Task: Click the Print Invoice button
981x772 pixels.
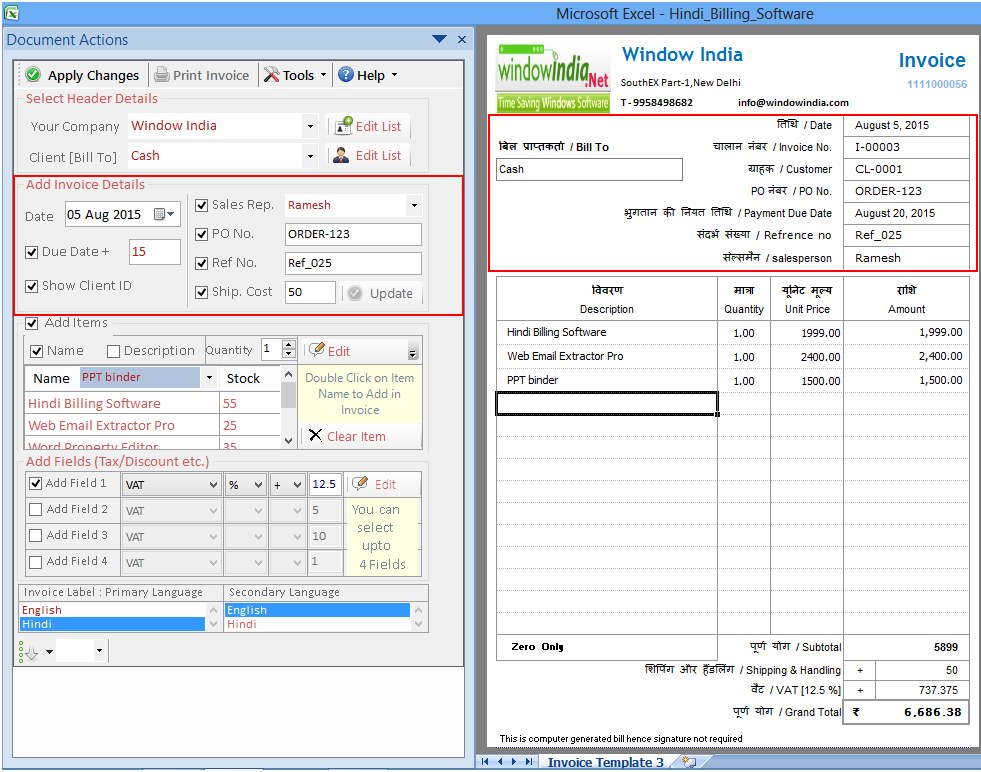Action: coord(203,75)
